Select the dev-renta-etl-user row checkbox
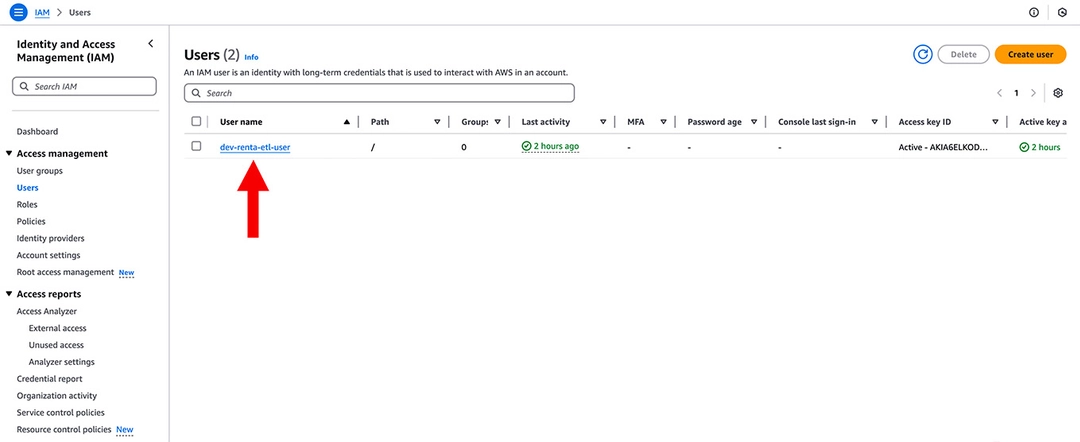The width and height of the screenshot is (1080, 442). [196, 146]
